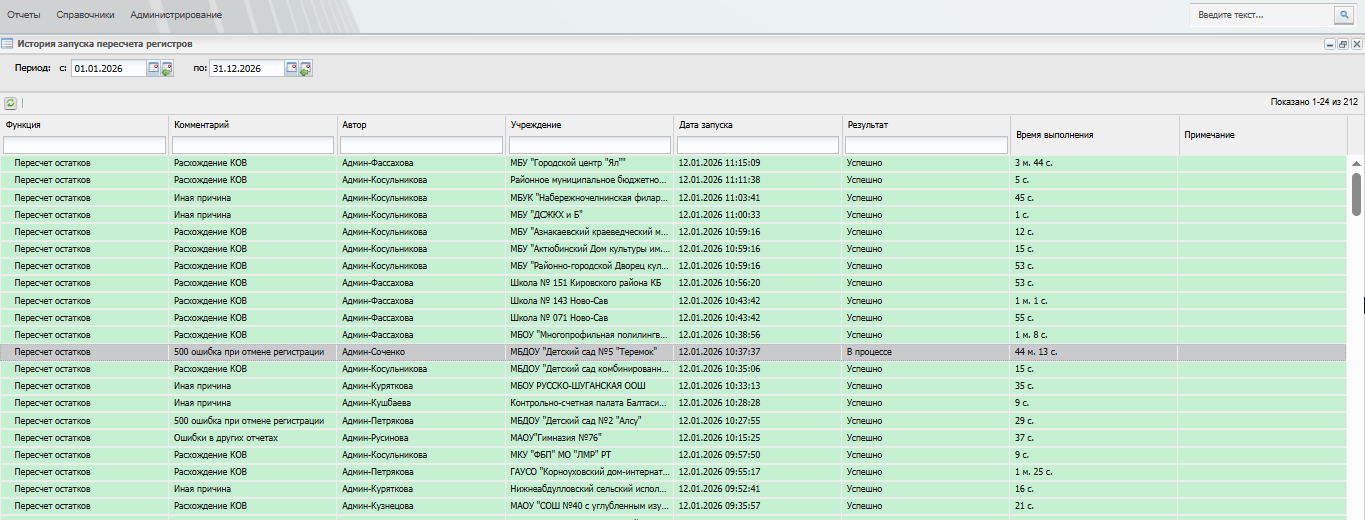1365x520 pixels.
Task: Open the calendar picker for the end date
Action: pyautogui.click(x=291, y=68)
